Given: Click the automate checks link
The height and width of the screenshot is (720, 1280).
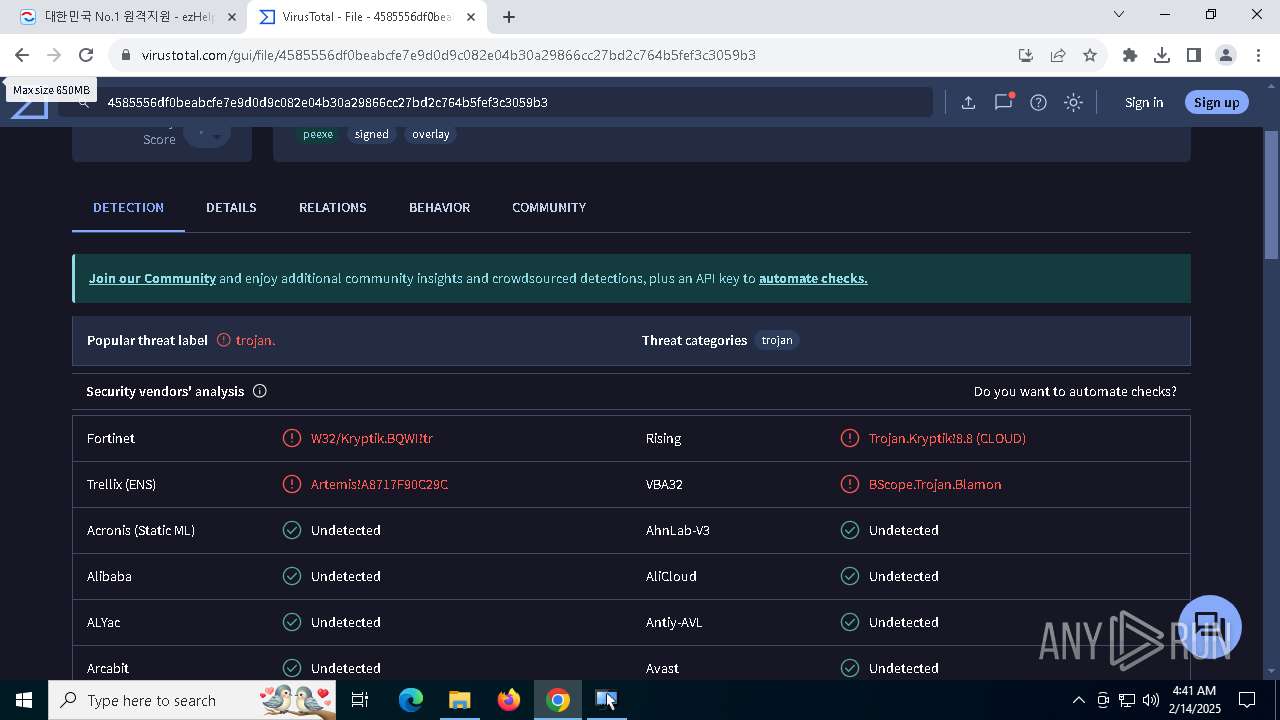Looking at the screenshot, I should click(x=813, y=278).
